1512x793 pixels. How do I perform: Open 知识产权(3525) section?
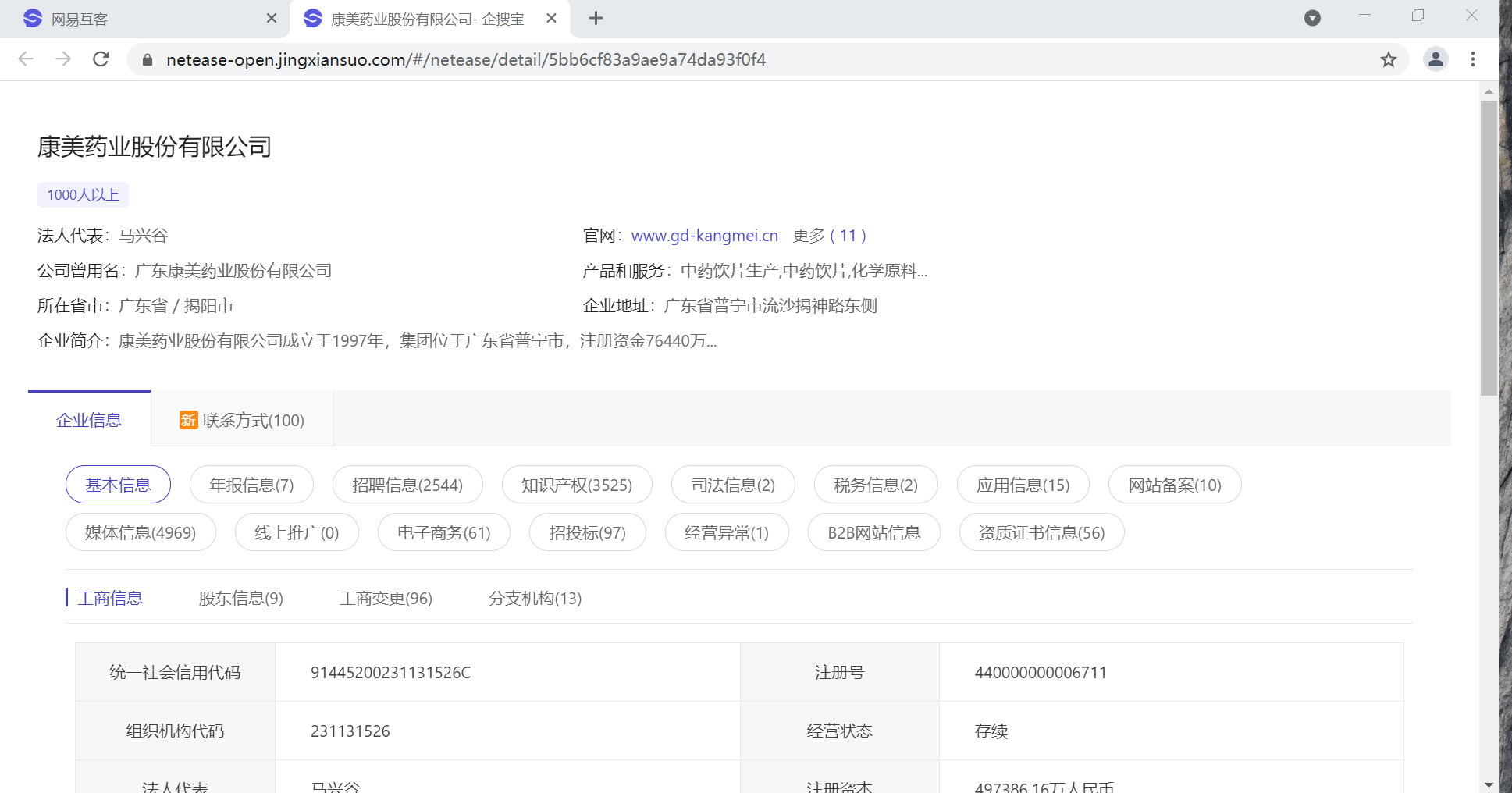pos(577,485)
